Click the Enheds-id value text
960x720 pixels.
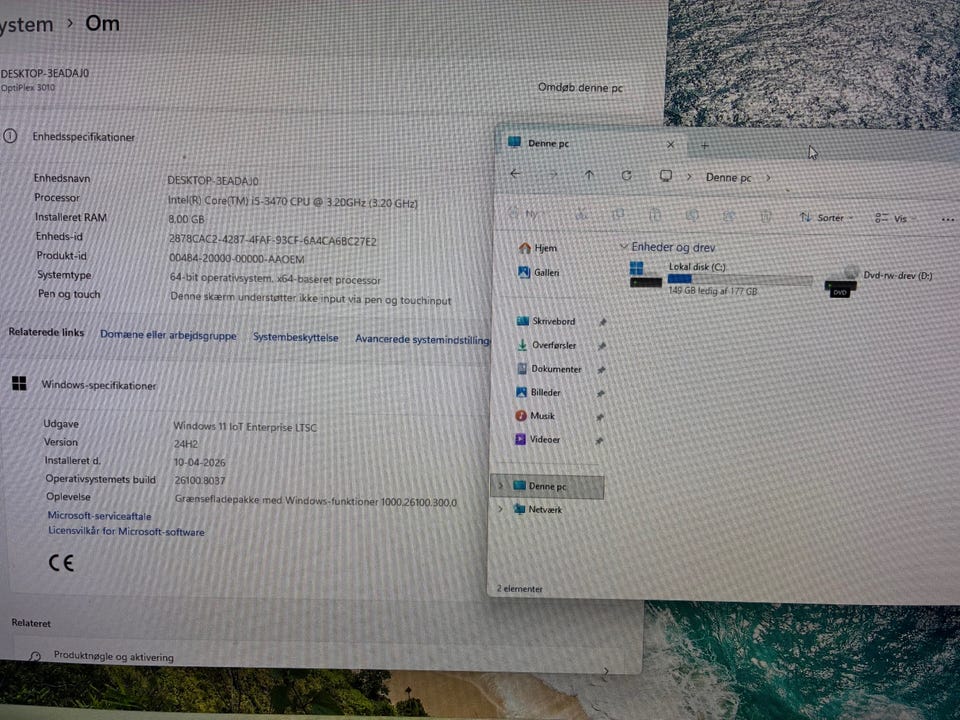pos(273,241)
